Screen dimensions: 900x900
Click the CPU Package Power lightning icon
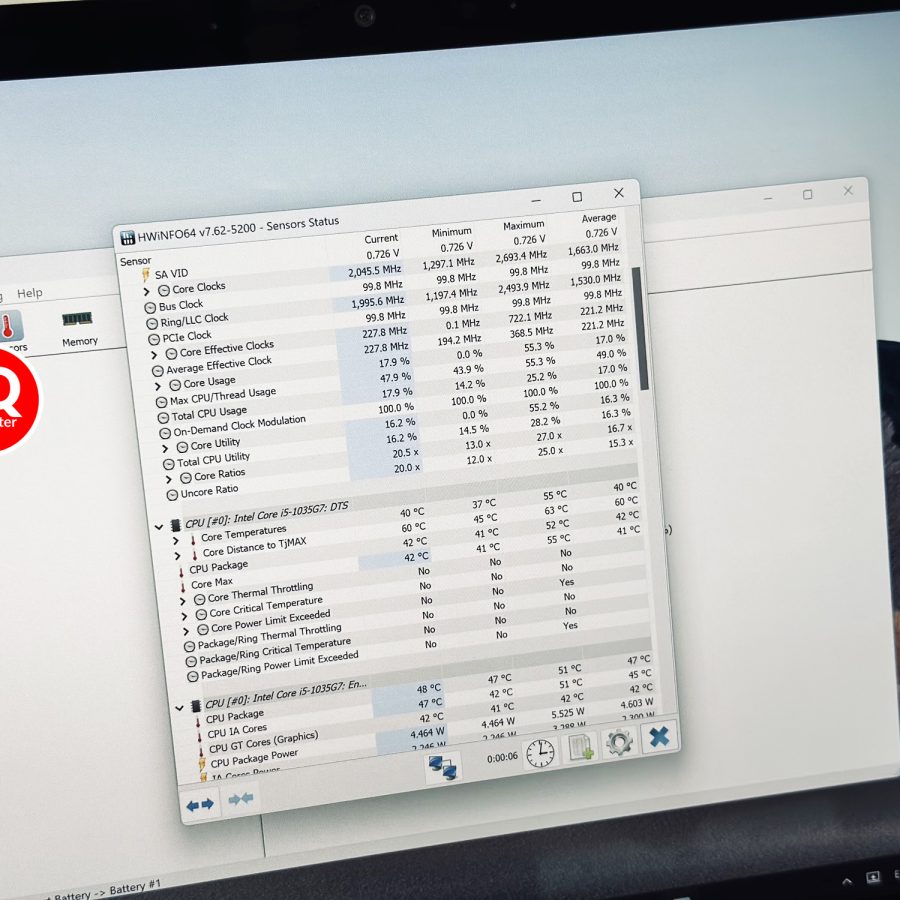tap(202, 765)
